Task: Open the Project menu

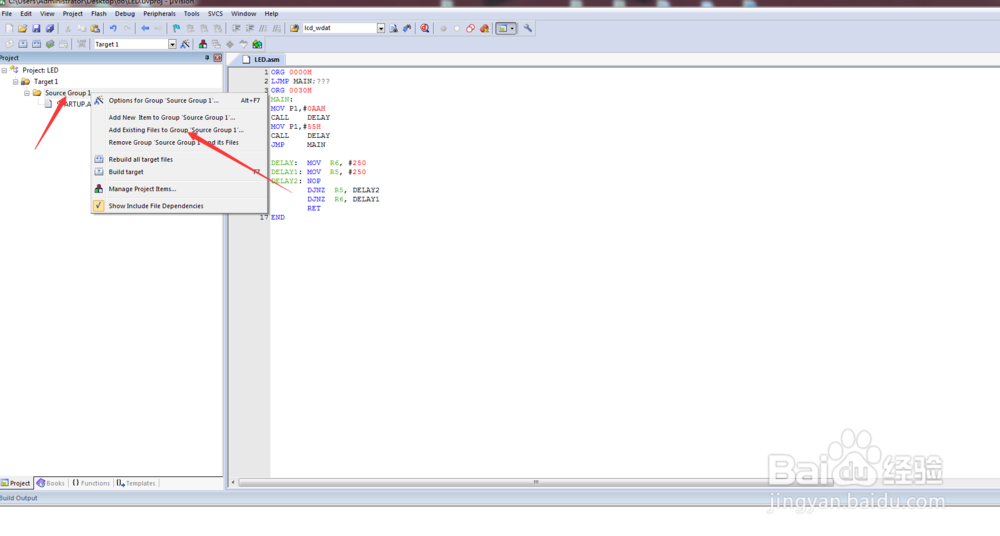Action: (x=73, y=13)
